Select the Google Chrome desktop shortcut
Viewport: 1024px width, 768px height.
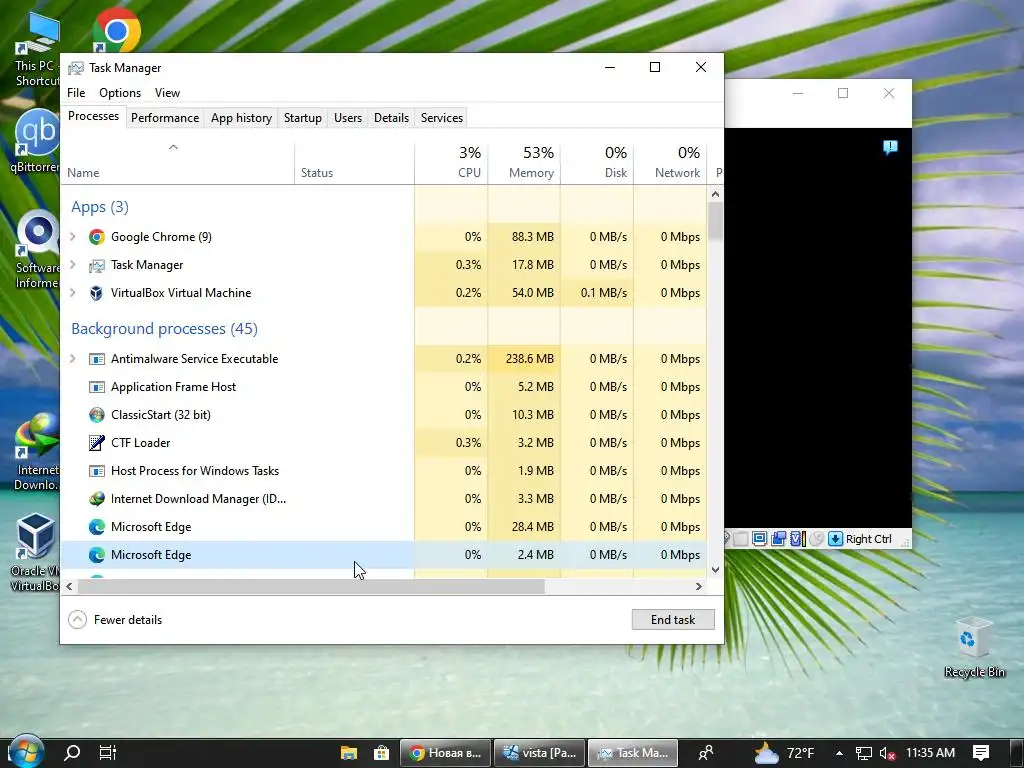[116, 30]
